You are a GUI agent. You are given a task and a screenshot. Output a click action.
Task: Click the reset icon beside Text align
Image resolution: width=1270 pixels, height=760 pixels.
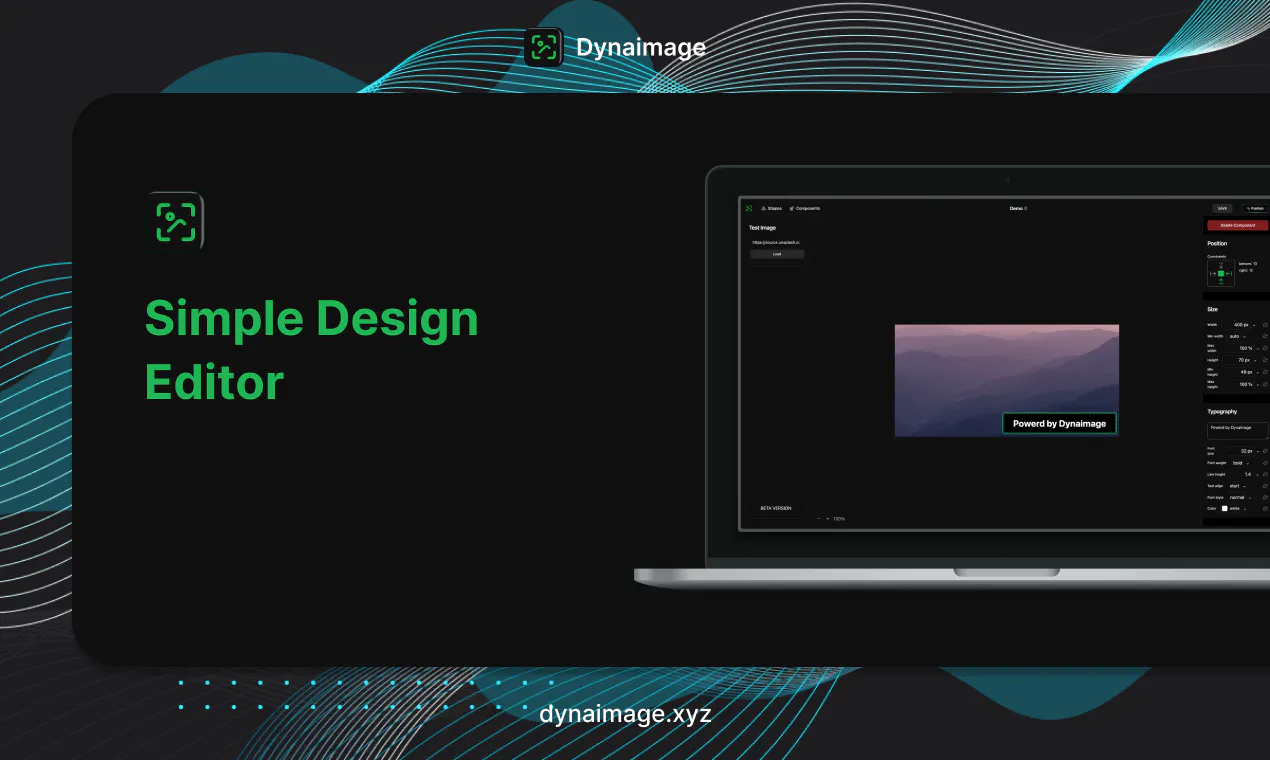(1265, 486)
